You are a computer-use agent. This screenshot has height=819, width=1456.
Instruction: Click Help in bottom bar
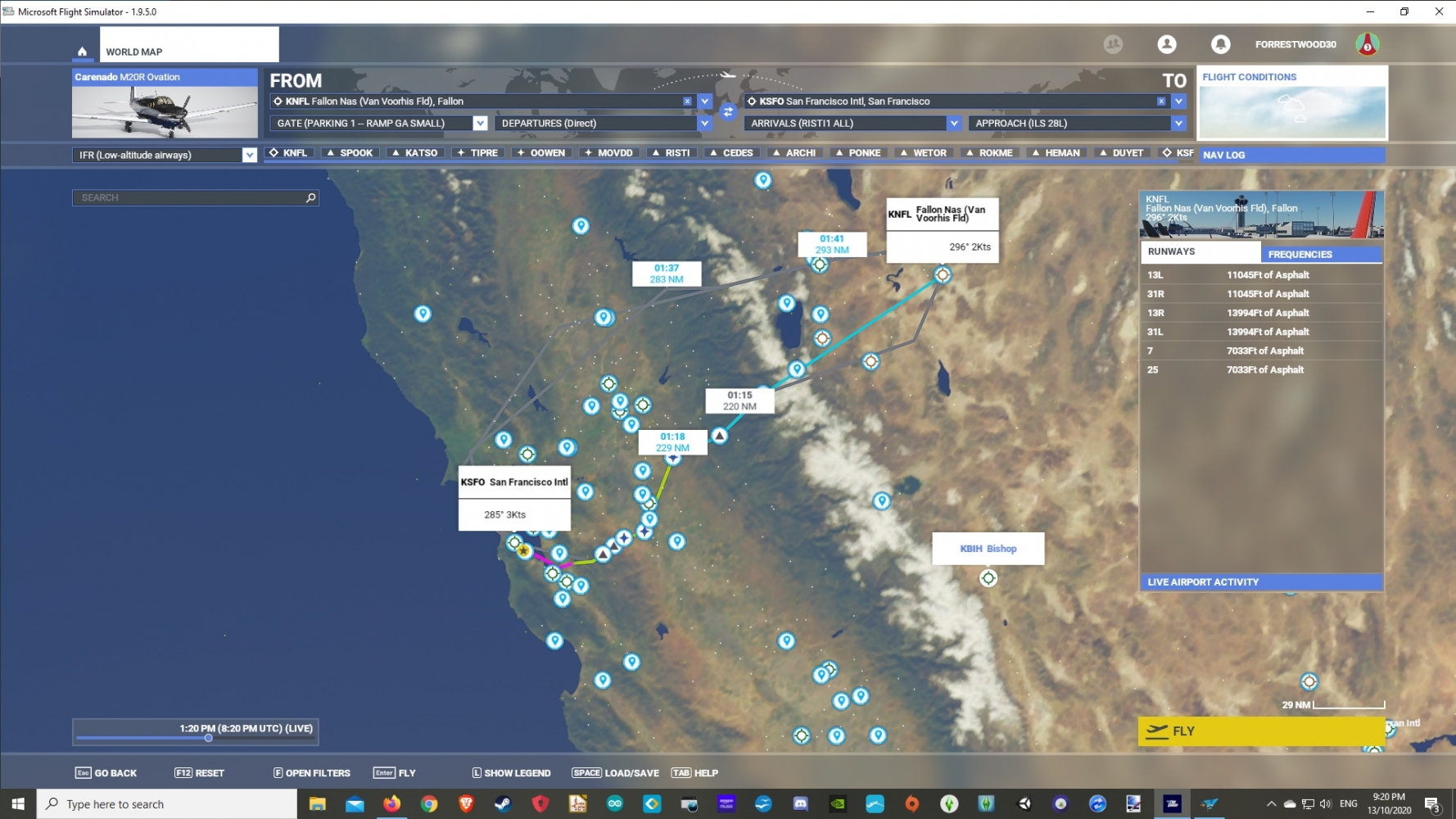694,773
